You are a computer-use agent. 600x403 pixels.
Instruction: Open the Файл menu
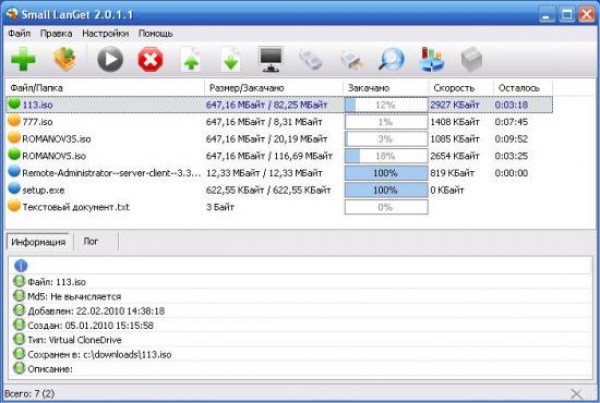point(19,34)
